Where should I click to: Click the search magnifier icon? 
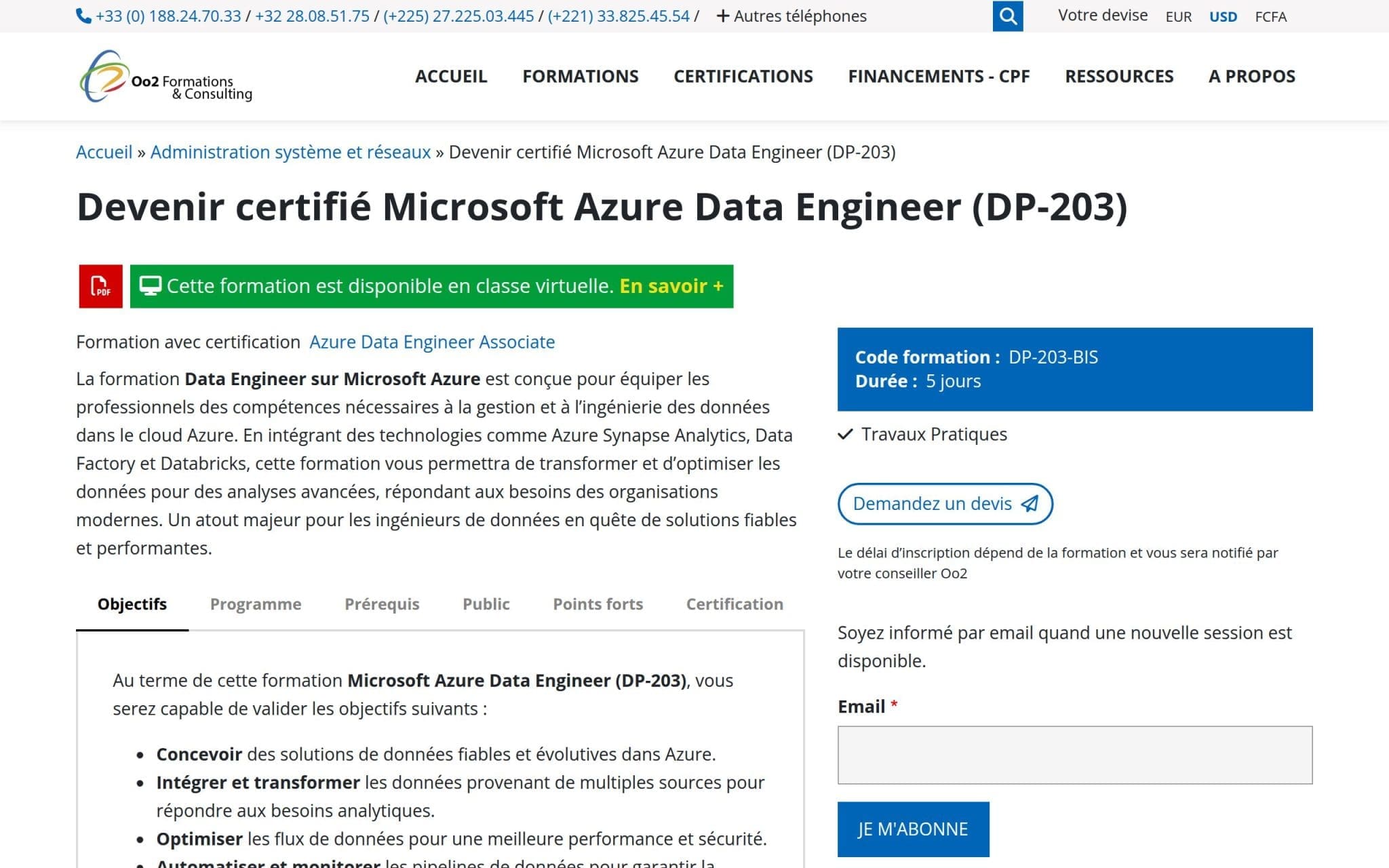click(1008, 16)
